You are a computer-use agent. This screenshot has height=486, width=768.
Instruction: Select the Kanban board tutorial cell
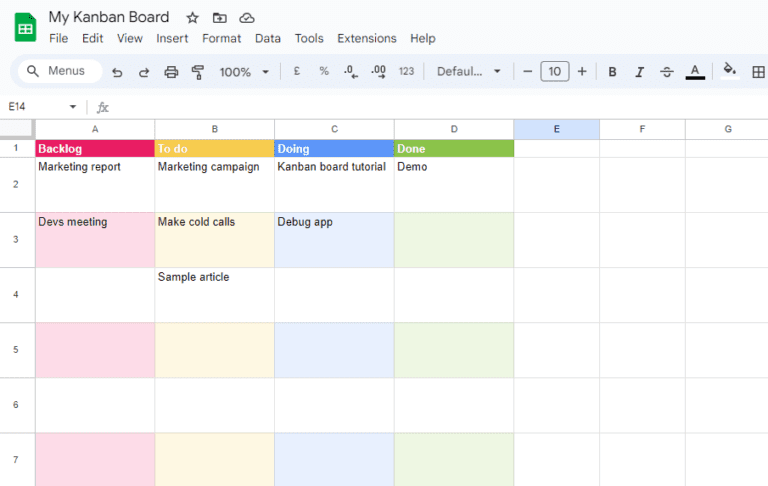point(334,185)
